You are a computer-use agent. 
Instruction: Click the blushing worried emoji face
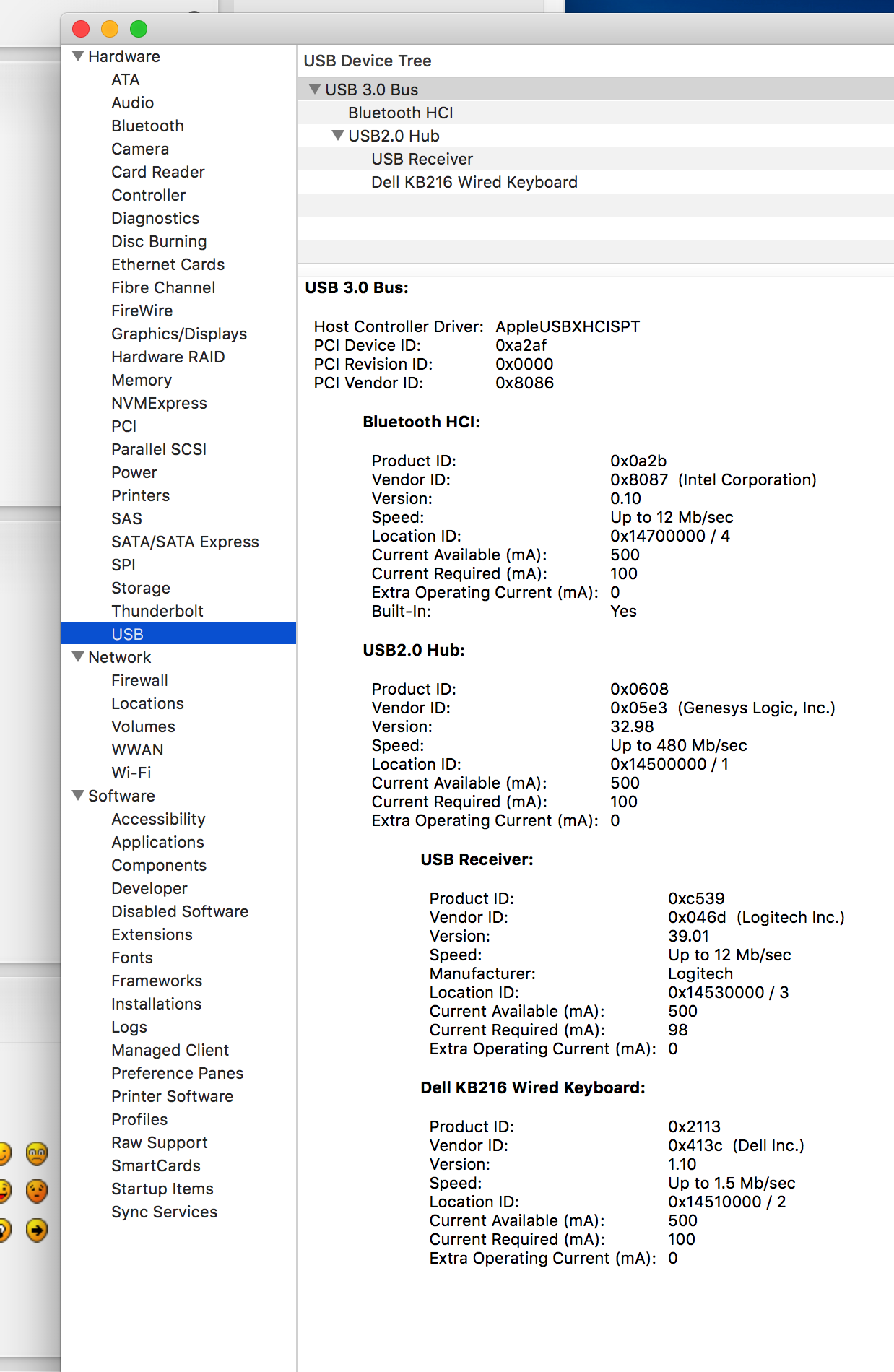[37, 1191]
